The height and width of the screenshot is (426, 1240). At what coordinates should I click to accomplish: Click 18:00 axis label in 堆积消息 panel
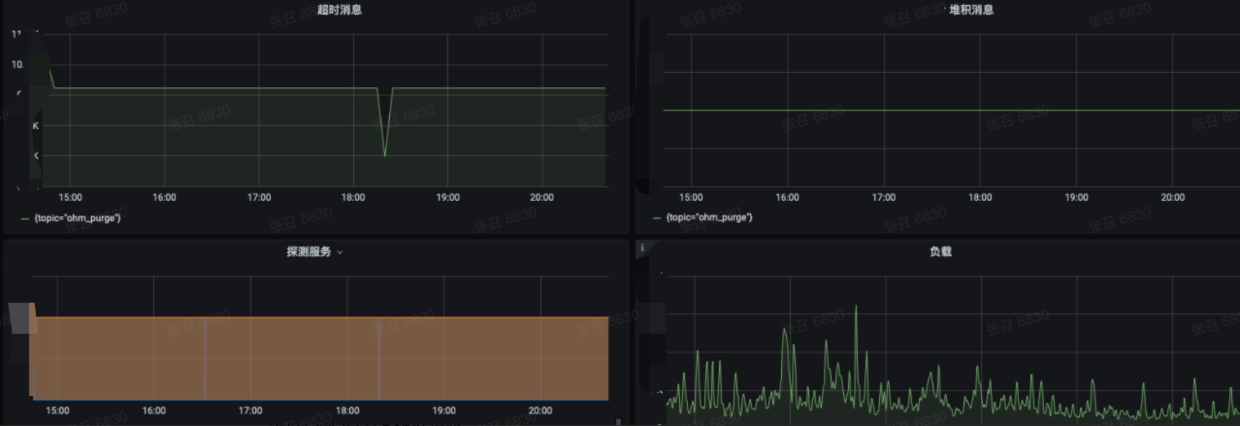click(980, 197)
